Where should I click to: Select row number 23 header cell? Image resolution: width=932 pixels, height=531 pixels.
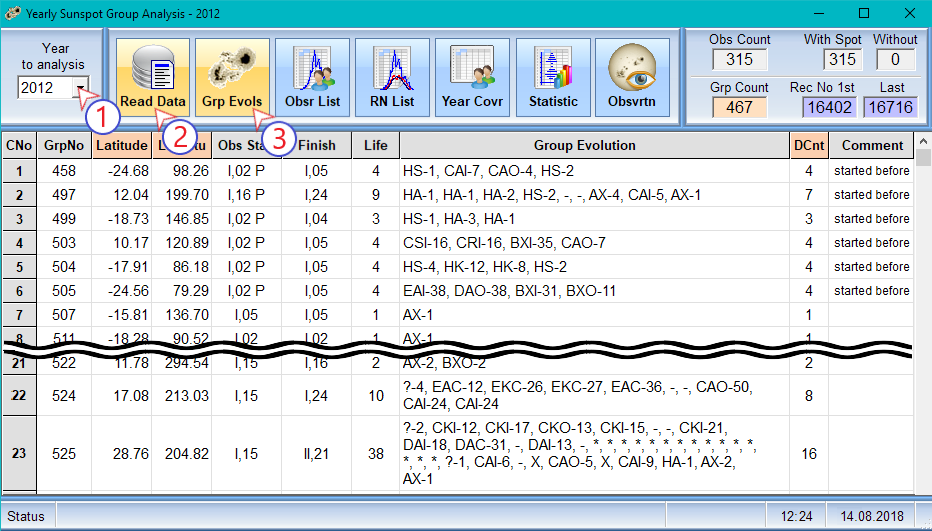click(19, 454)
